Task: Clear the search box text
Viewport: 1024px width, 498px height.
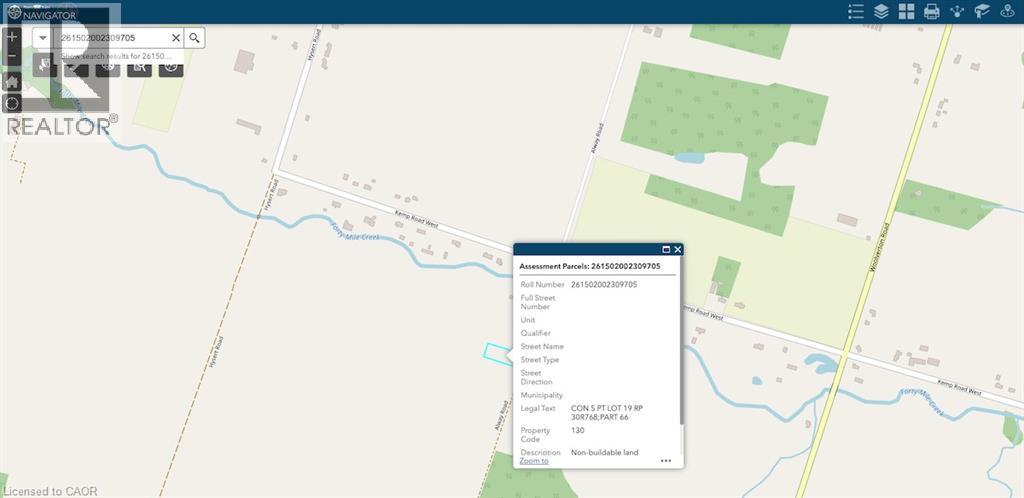Action: (x=176, y=38)
